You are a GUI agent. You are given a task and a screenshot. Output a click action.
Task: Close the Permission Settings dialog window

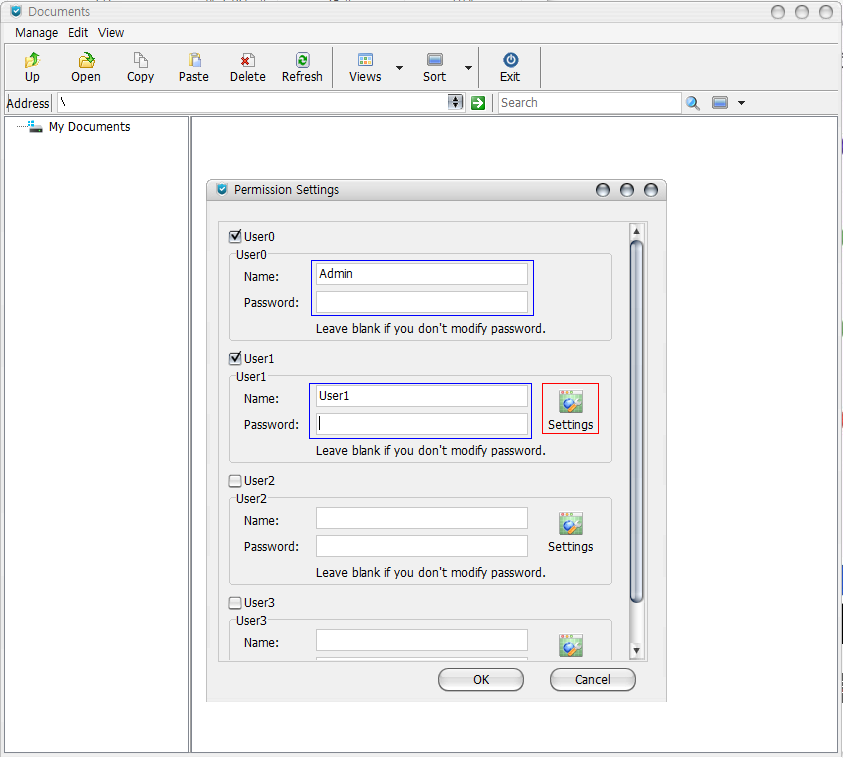[651, 190]
